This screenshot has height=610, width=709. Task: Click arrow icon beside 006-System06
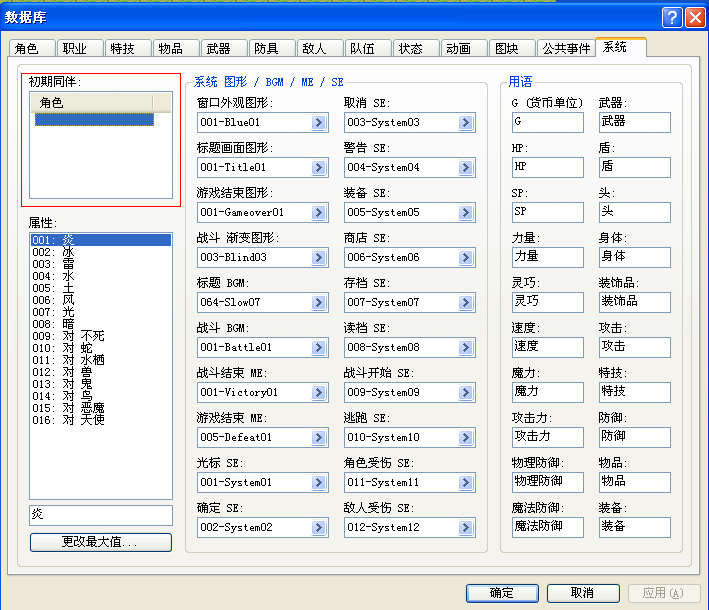click(x=466, y=258)
